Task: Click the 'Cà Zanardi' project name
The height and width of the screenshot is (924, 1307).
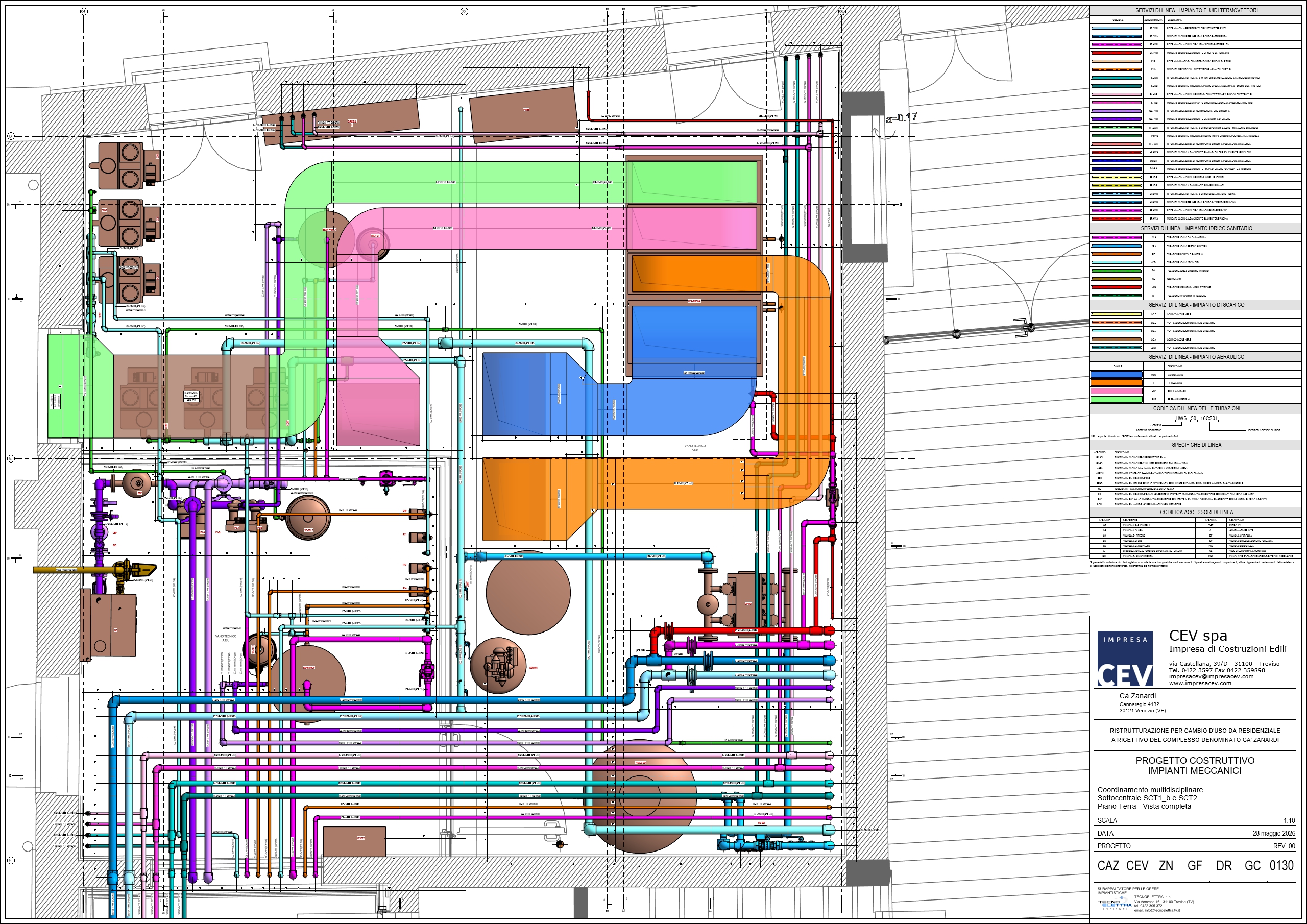Action: 1137,696
